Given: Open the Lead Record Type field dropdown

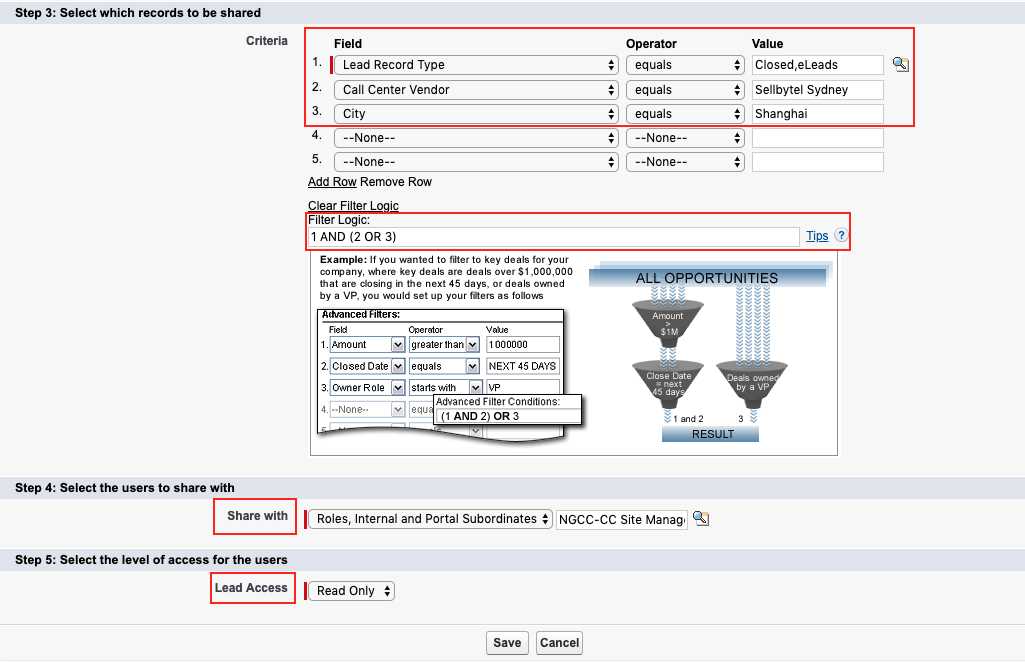Looking at the screenshot, I should (x=476, y=65).
